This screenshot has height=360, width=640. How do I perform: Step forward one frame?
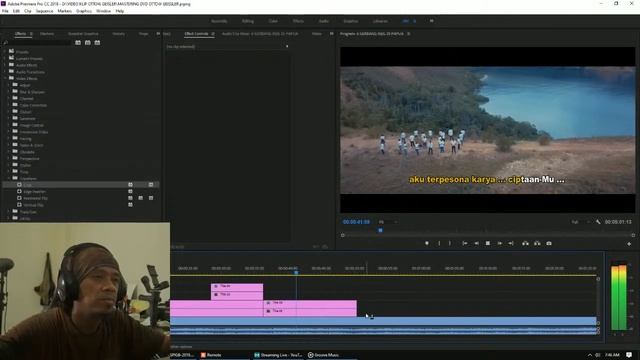coord(499,243)
